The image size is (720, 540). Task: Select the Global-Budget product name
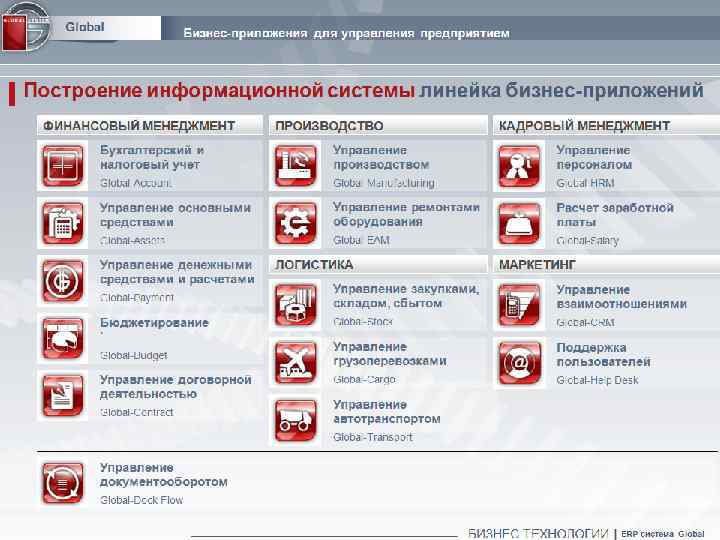coord(134,355)
